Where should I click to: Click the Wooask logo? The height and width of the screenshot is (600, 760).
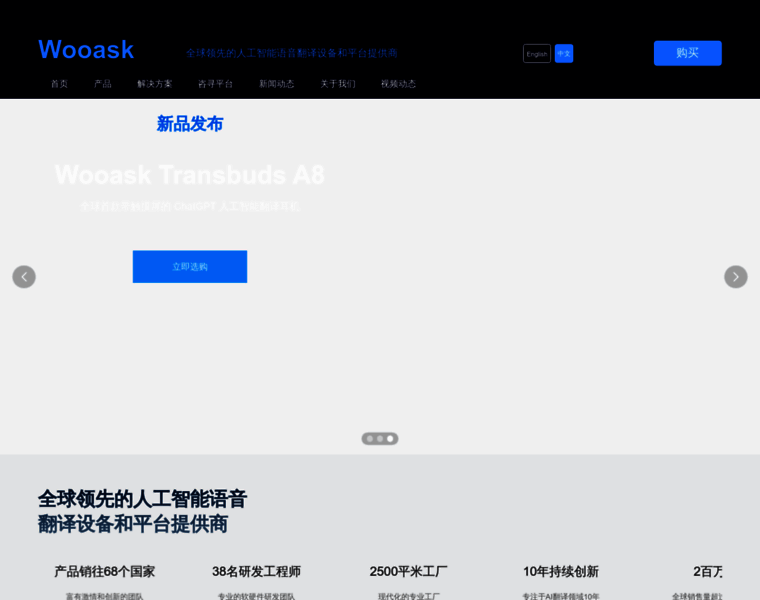pyautogui.click(x=86, y=50)
